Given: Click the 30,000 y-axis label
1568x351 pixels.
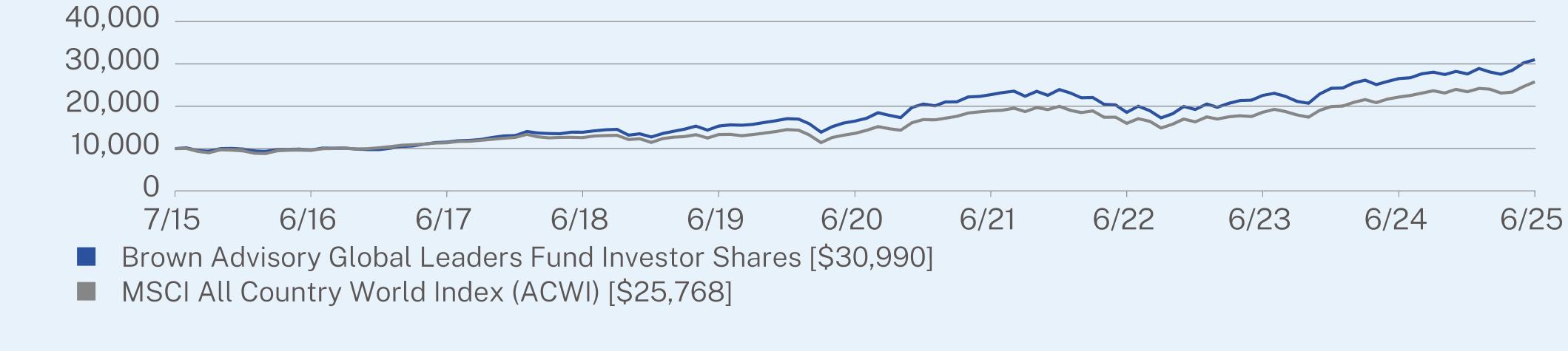Looking at the screenshot, I should coord(112,61).
